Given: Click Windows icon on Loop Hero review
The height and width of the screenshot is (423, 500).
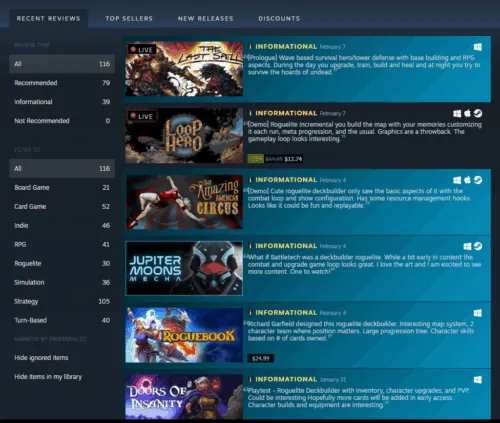Looking at the screenshot, I should 457,114.
